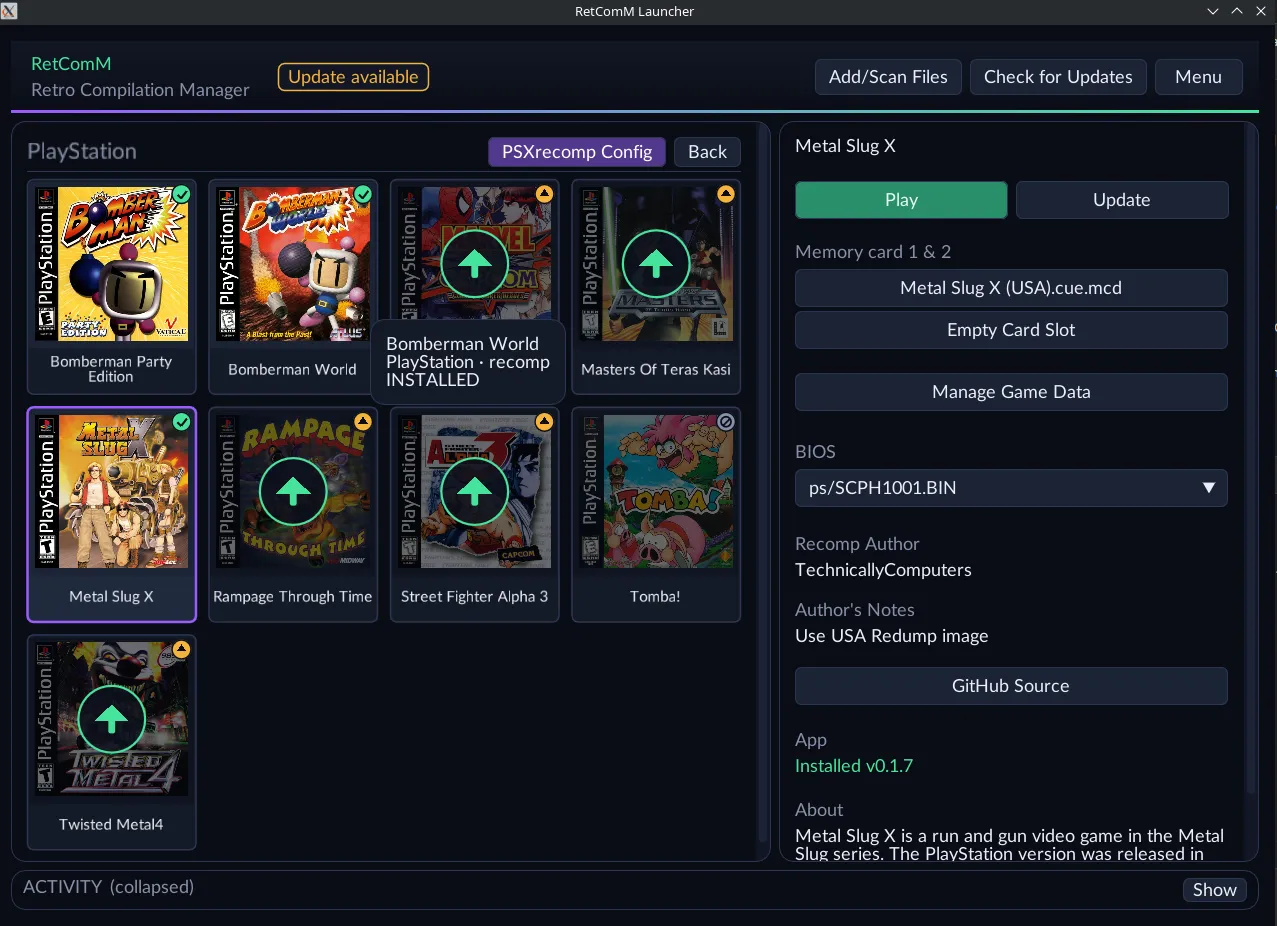Select Bomberman Party Edition cover art
The height and width of the screenshot is (926, 1277).
[111, 264]
